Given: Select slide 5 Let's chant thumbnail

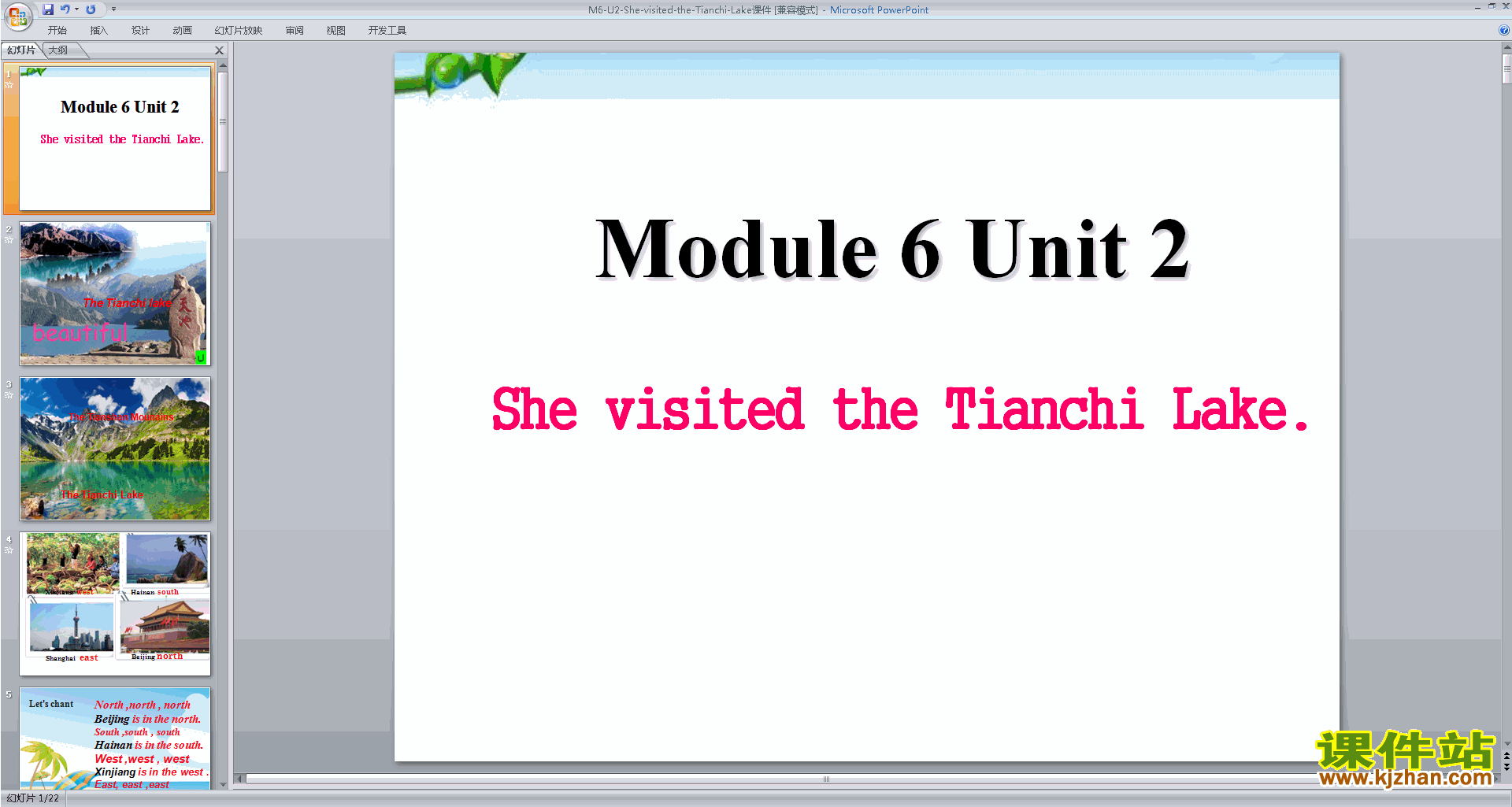Looking at the screenshot, I should click(x=115, y=739).
